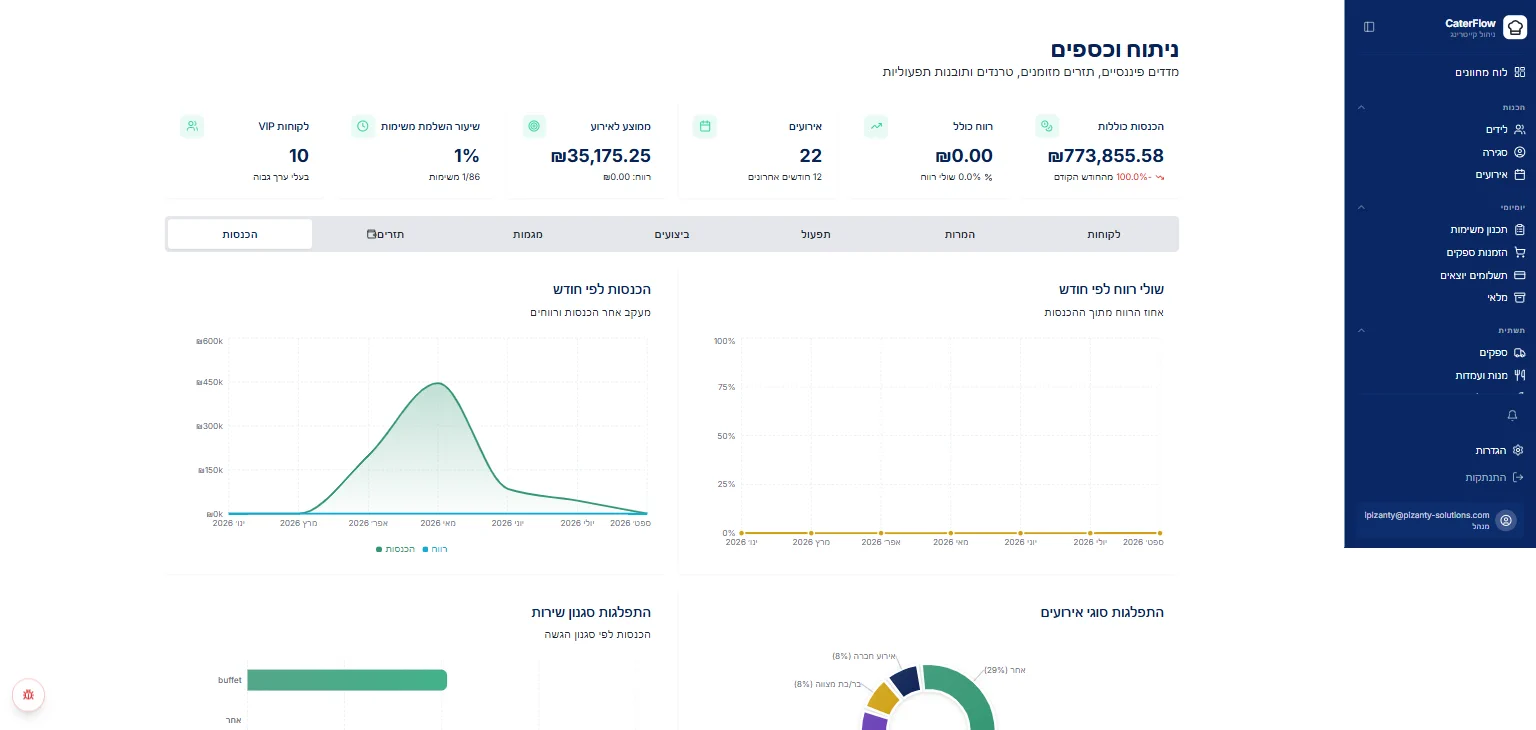Viewport: 1536px width, 730px height.
Task: Click the task completion clock icon
Action: pos(363,126)
